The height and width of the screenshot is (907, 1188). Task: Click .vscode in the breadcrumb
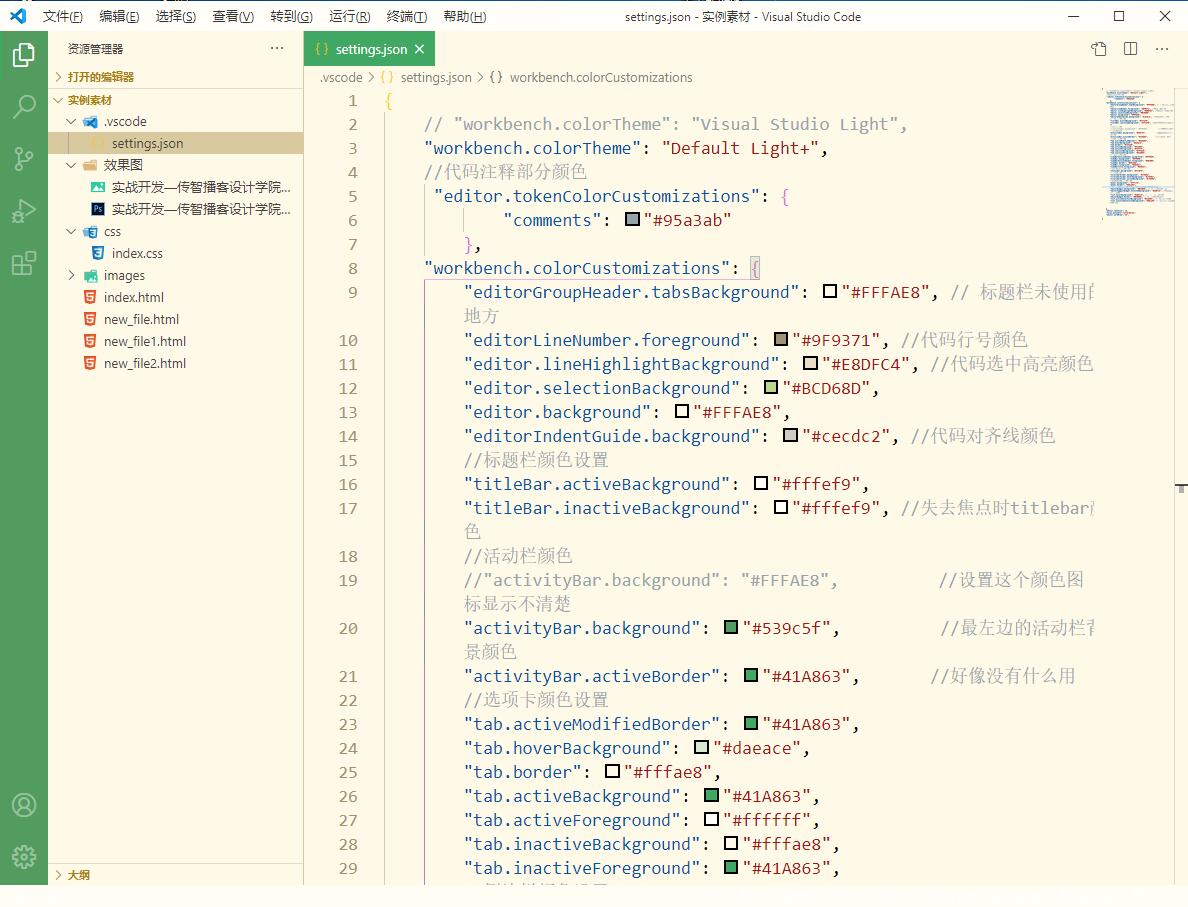[341, 77]
